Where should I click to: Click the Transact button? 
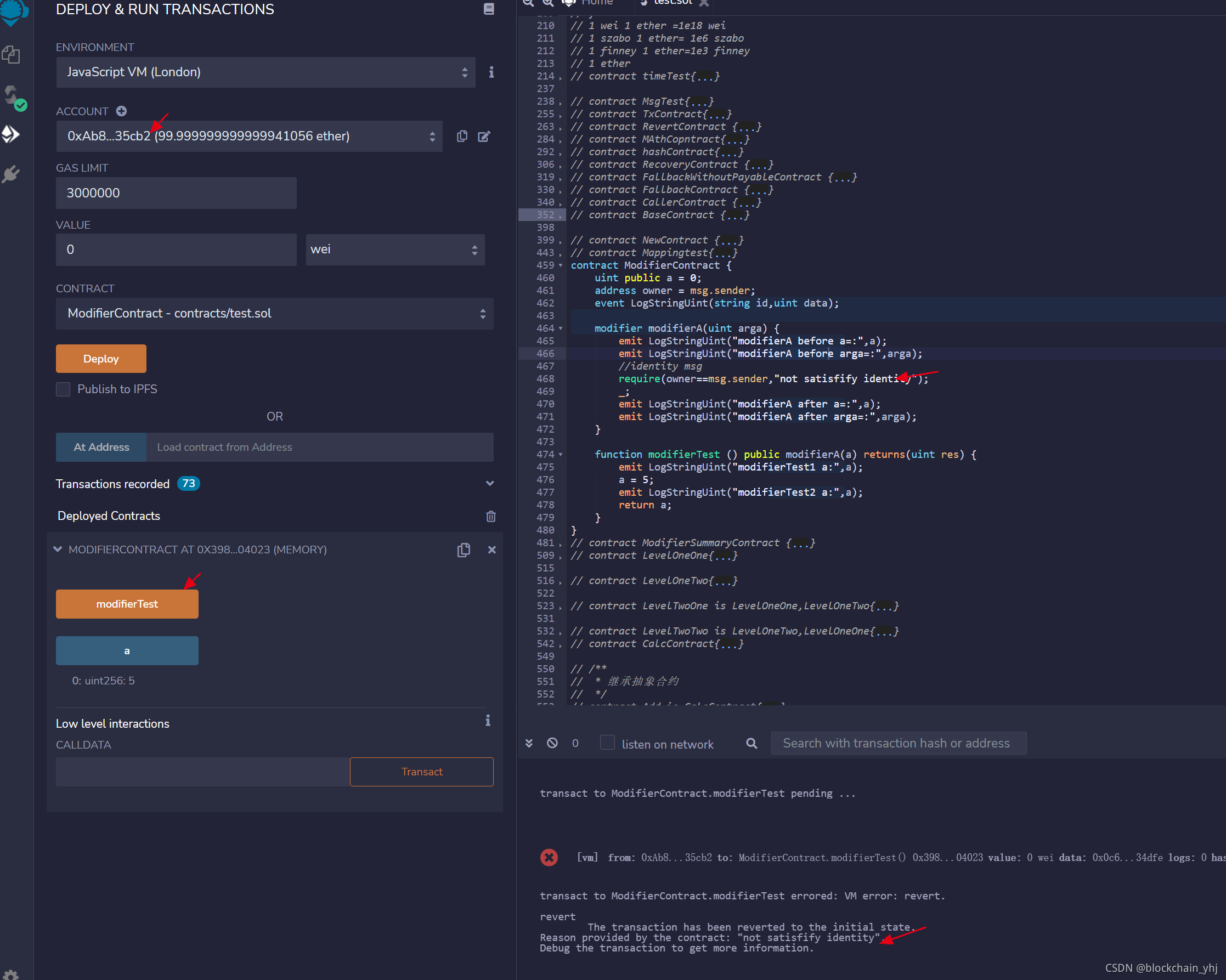tap(421, 772)
